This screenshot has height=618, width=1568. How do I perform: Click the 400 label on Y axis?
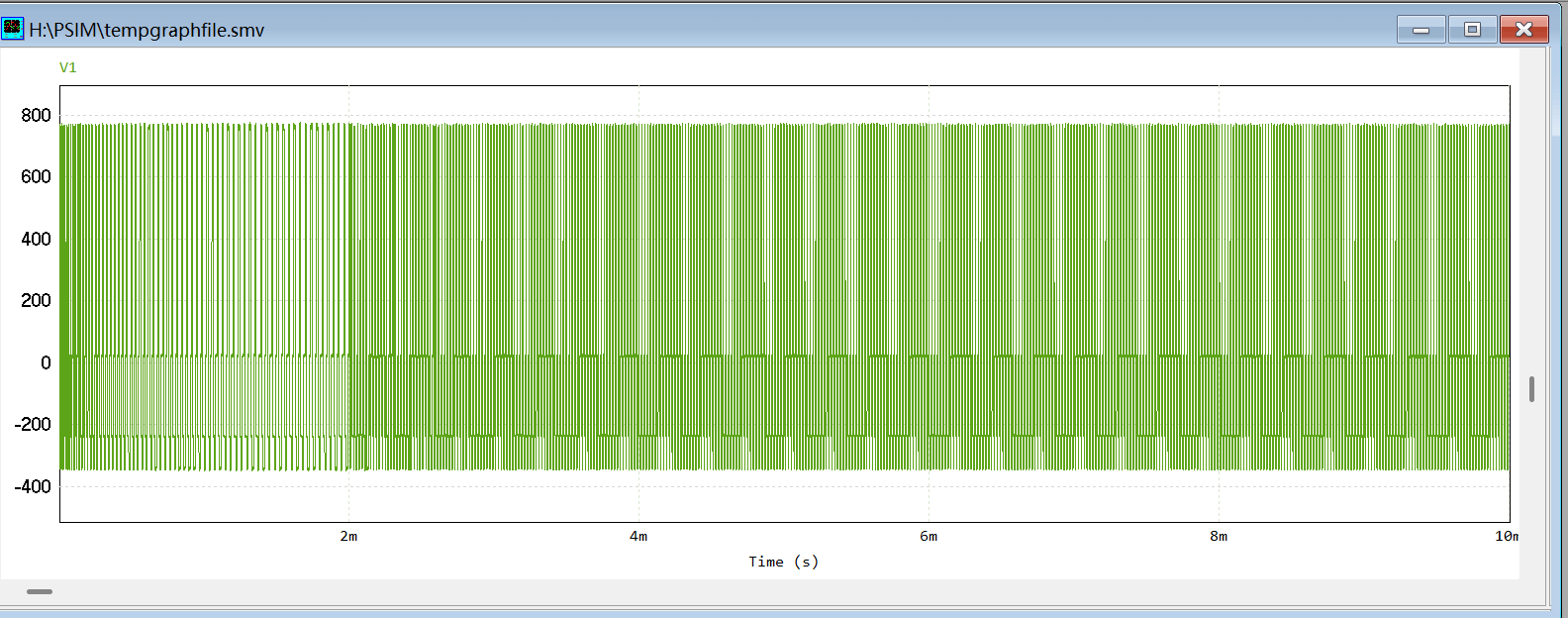[37, 239]
